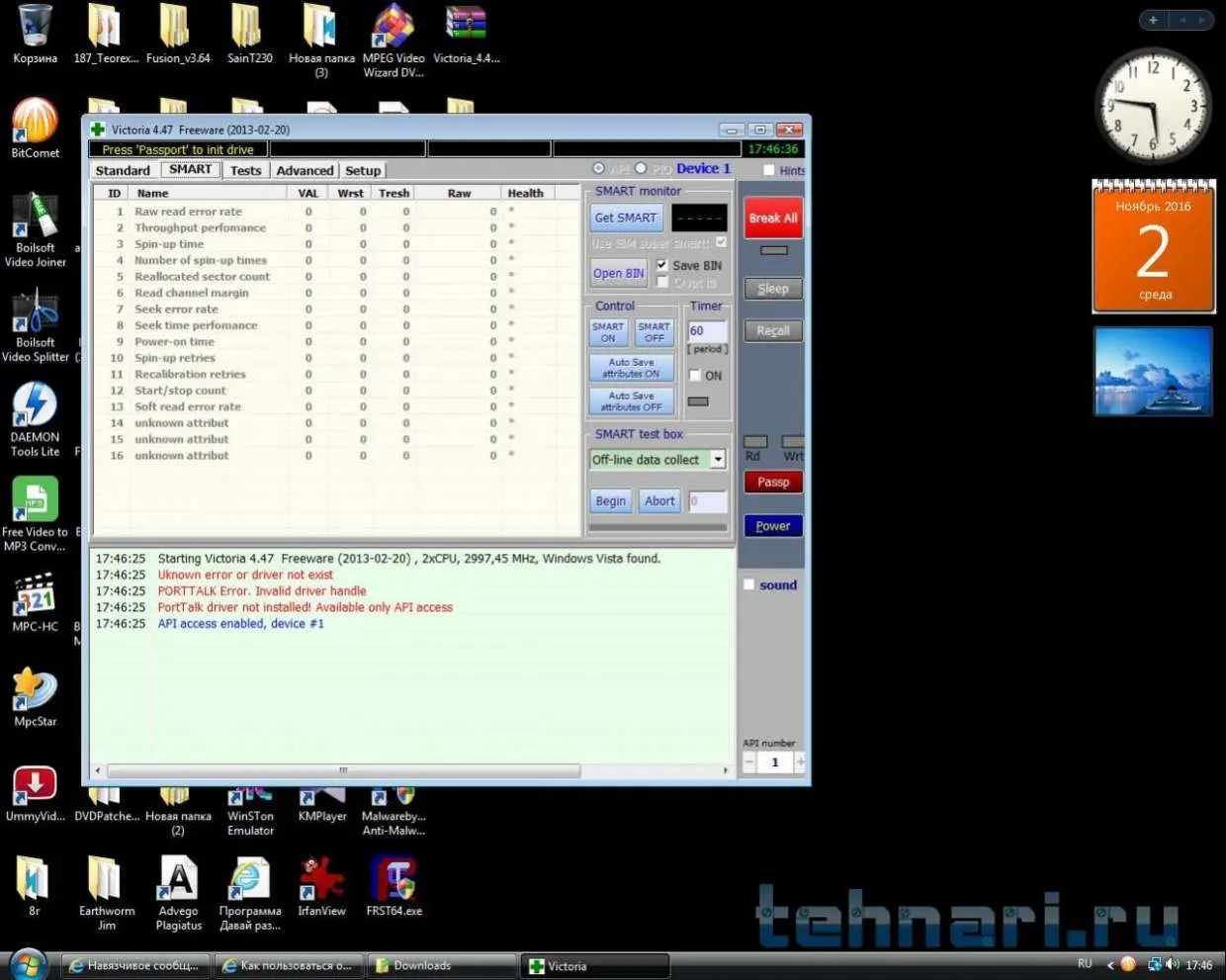Open the Setup tab

(363, 170)
